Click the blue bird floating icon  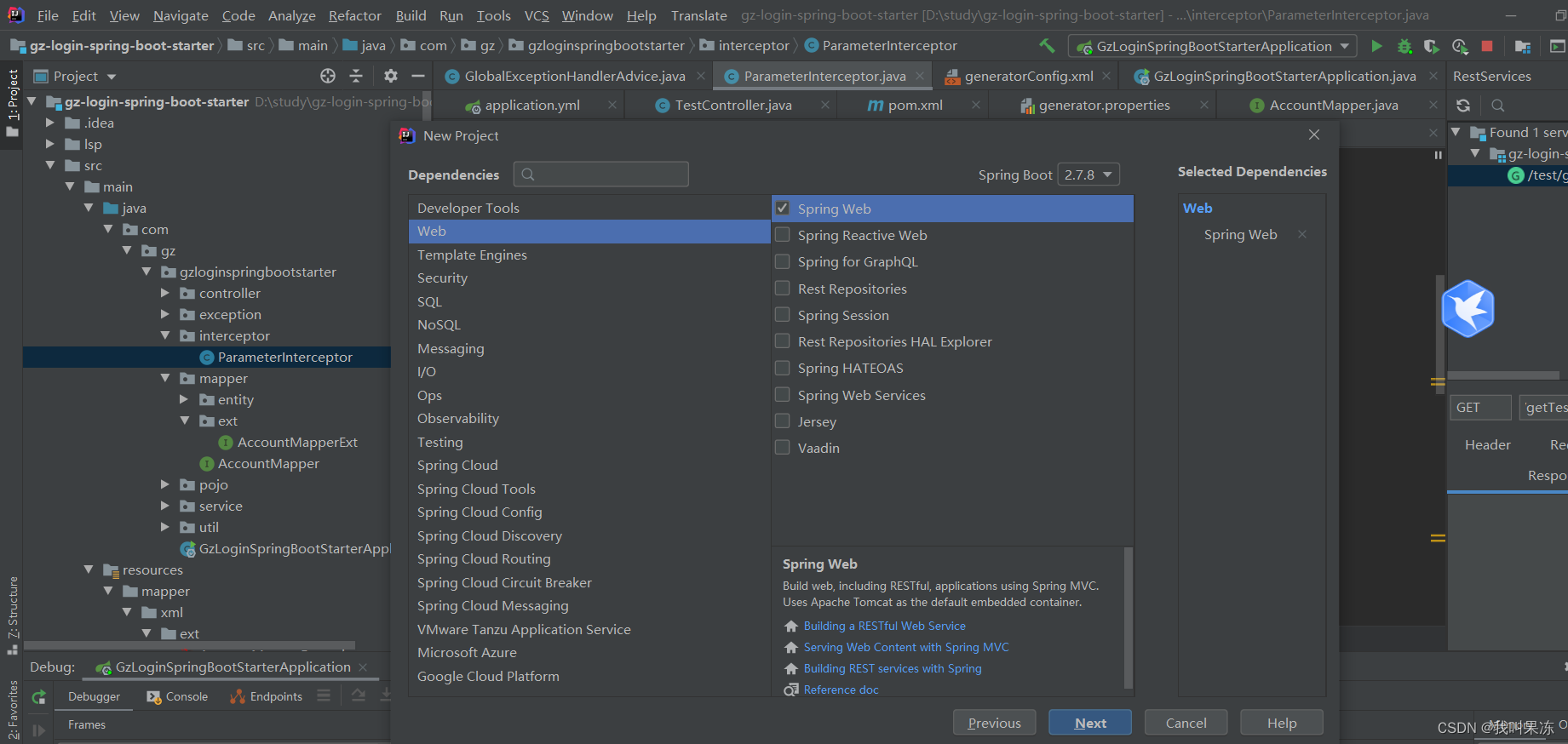click(x=1467, y=308)
